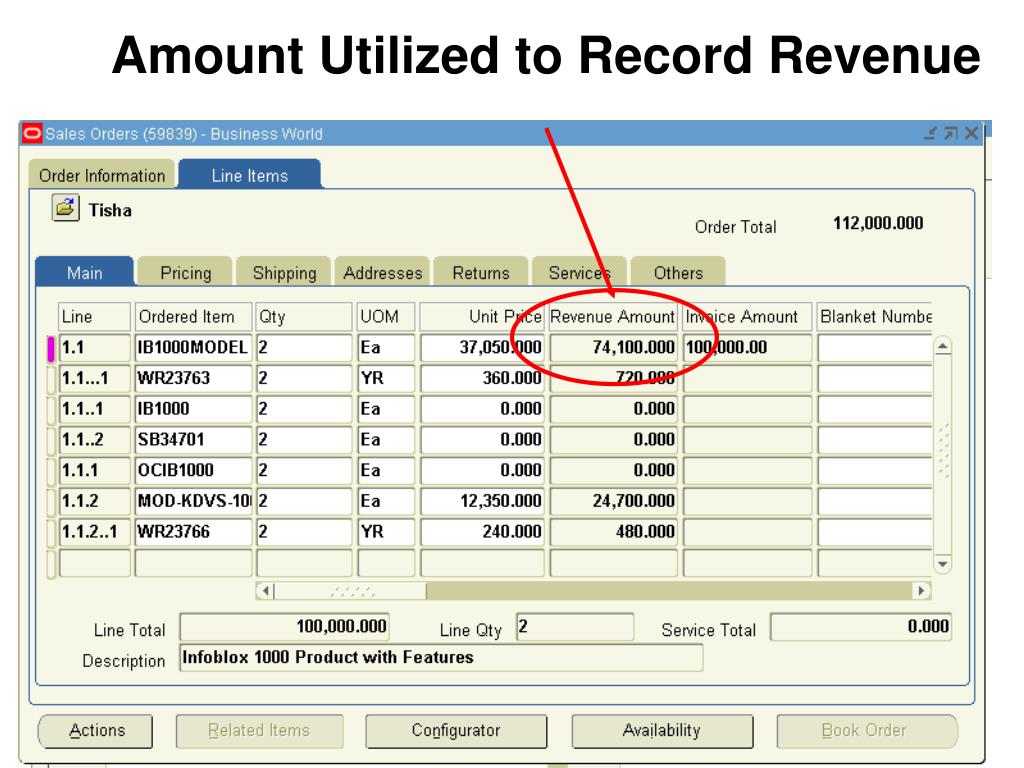Click the Revenue Amount cell 480.000

(x=613, y=532)
